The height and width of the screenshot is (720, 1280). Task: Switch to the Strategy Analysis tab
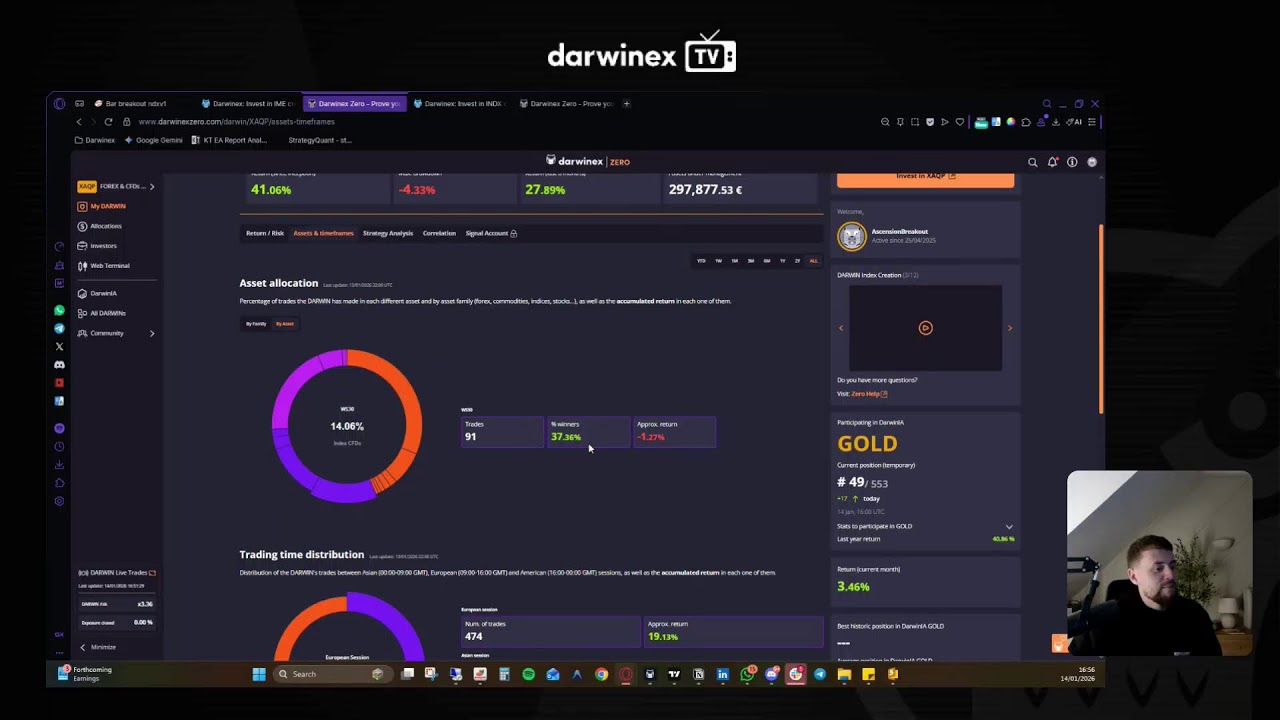tap(388, 233)
